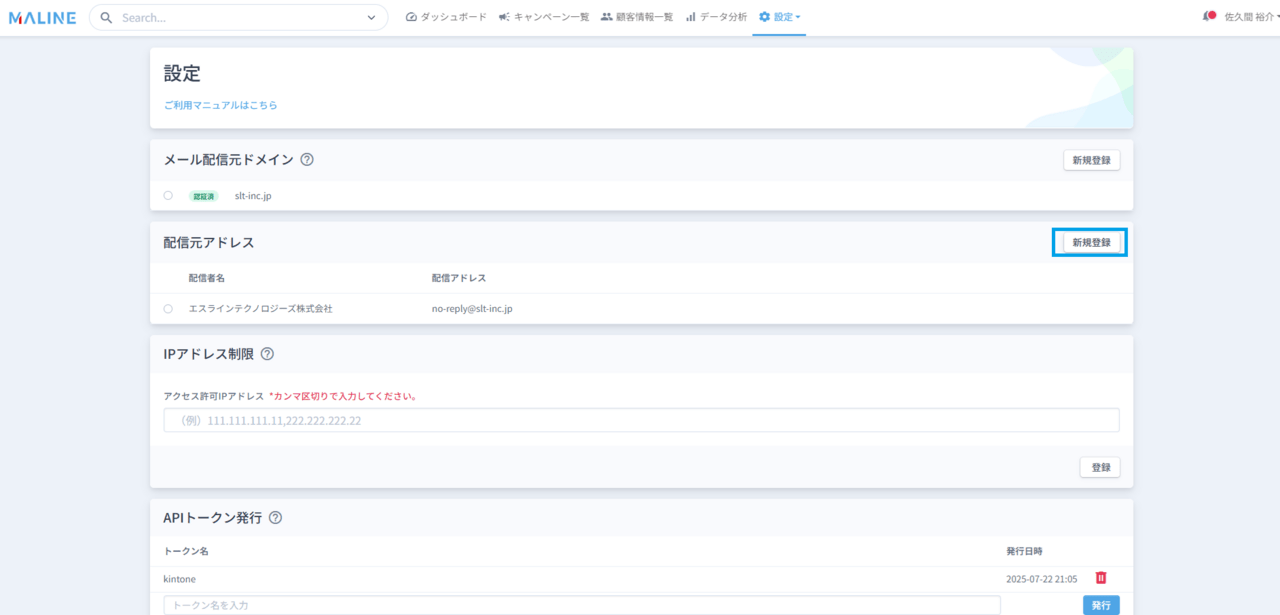Open データ分析 page
Screen dimensions: 1280x615
[716, 17]
